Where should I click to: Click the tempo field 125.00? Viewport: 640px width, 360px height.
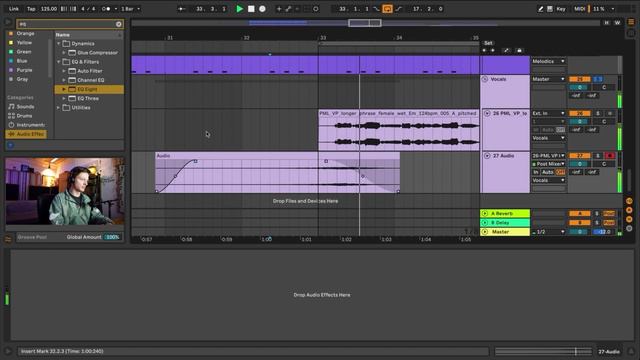(x=49, y=9)
